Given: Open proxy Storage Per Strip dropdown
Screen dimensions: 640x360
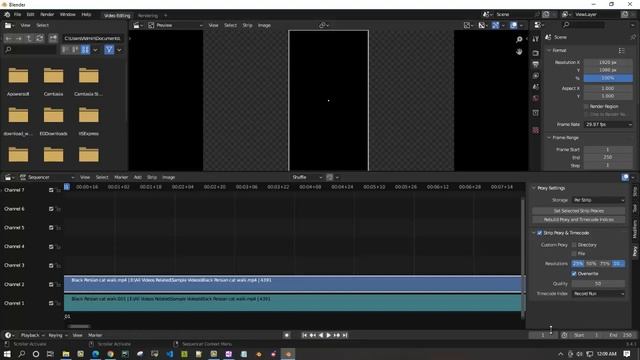Looking at the screenshot, I should pyautogui.click(x=598, y=200).
